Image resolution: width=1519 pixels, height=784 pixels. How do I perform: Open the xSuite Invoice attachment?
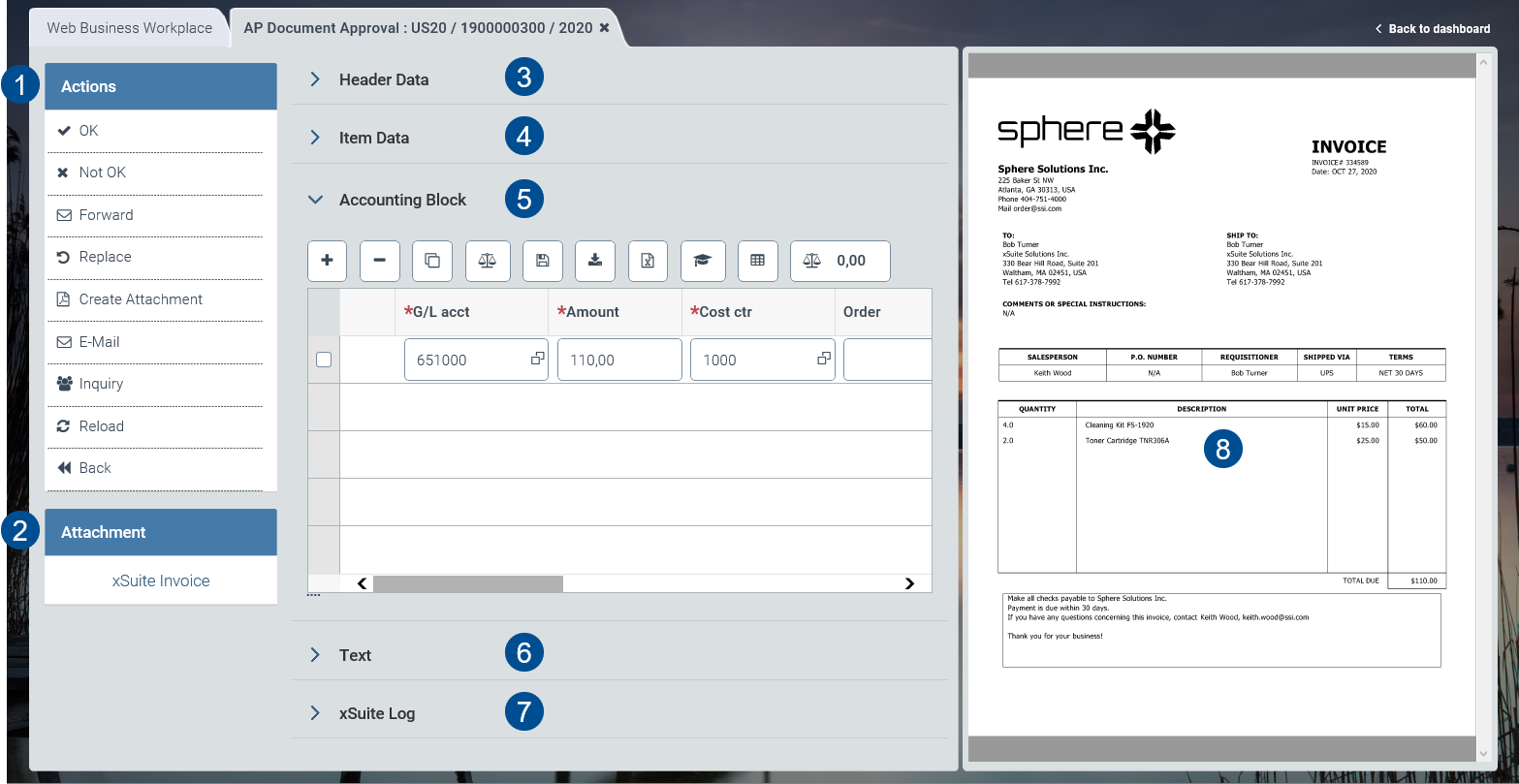click(x=160, y=580)
